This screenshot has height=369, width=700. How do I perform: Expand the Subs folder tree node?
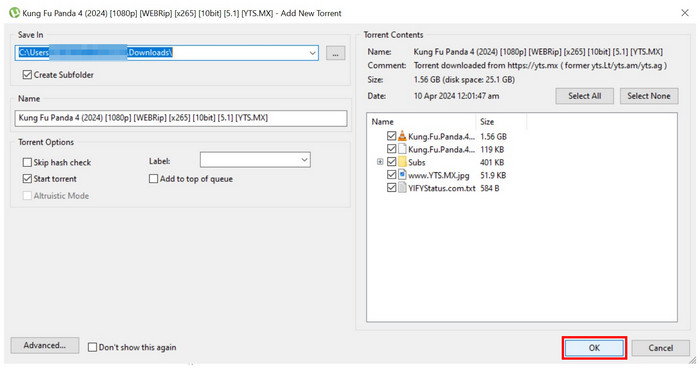pyautogui.click(x=380, y=162)
